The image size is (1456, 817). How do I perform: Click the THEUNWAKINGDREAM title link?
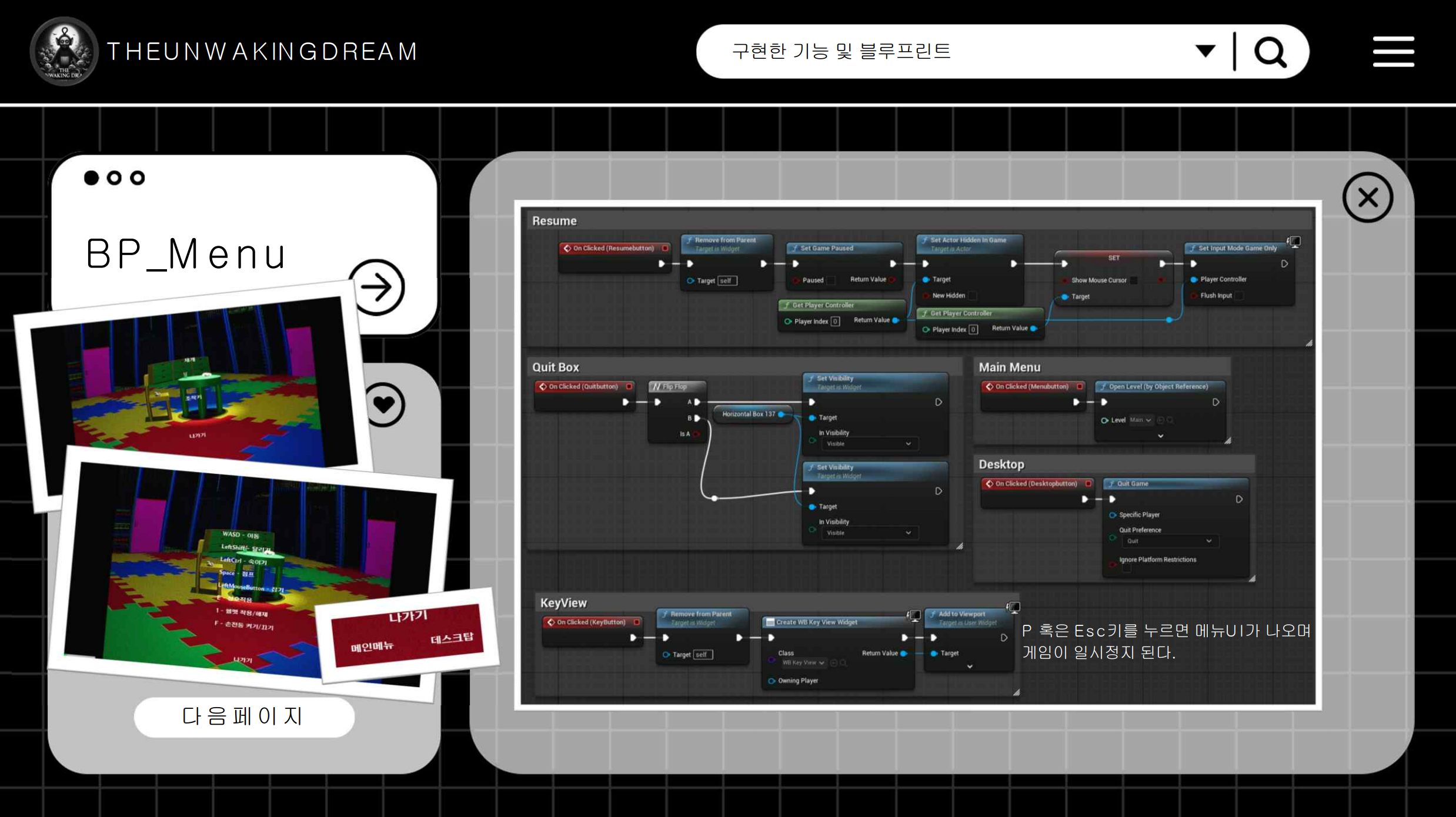coord(262,52)
